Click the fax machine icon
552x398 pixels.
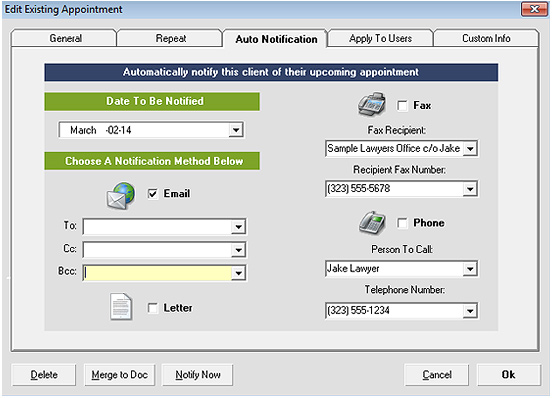point(372,105)
